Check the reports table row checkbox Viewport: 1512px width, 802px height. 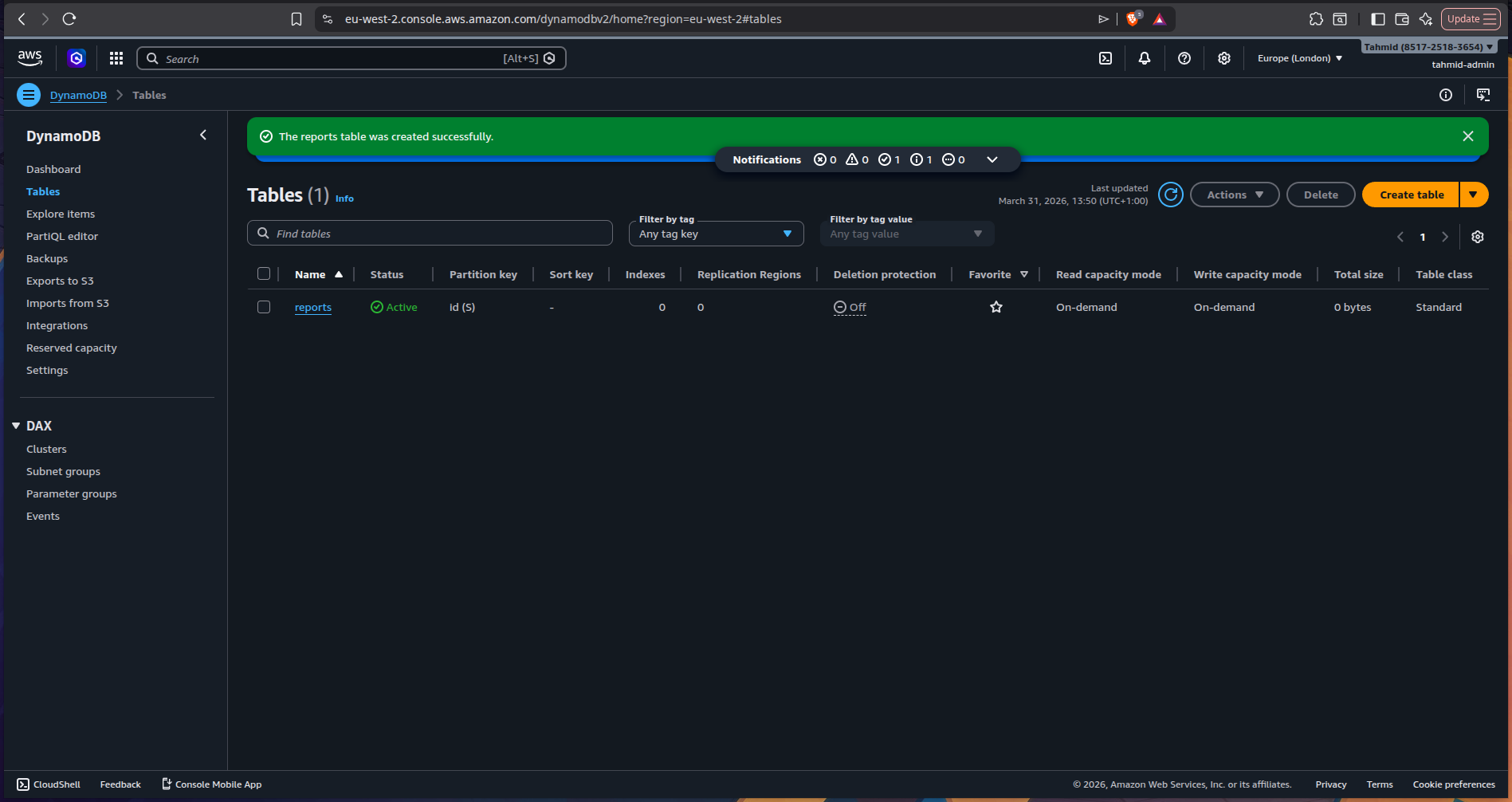[264, 307]
